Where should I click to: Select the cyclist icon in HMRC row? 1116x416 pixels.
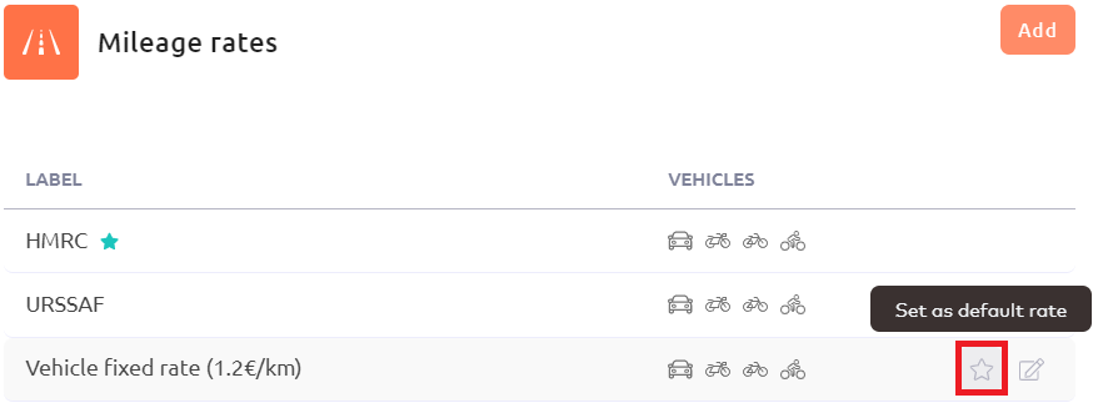(x=792, y=241)
